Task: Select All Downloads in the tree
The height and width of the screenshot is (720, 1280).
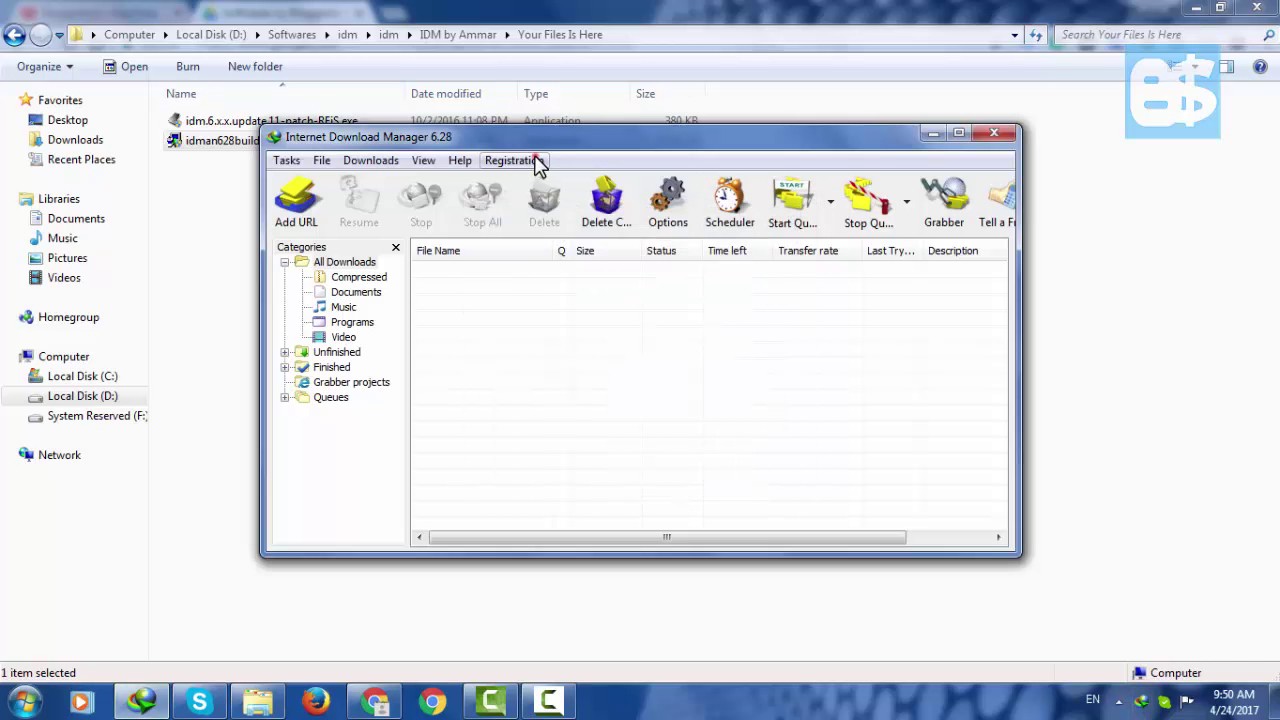Action: (344, 262)
